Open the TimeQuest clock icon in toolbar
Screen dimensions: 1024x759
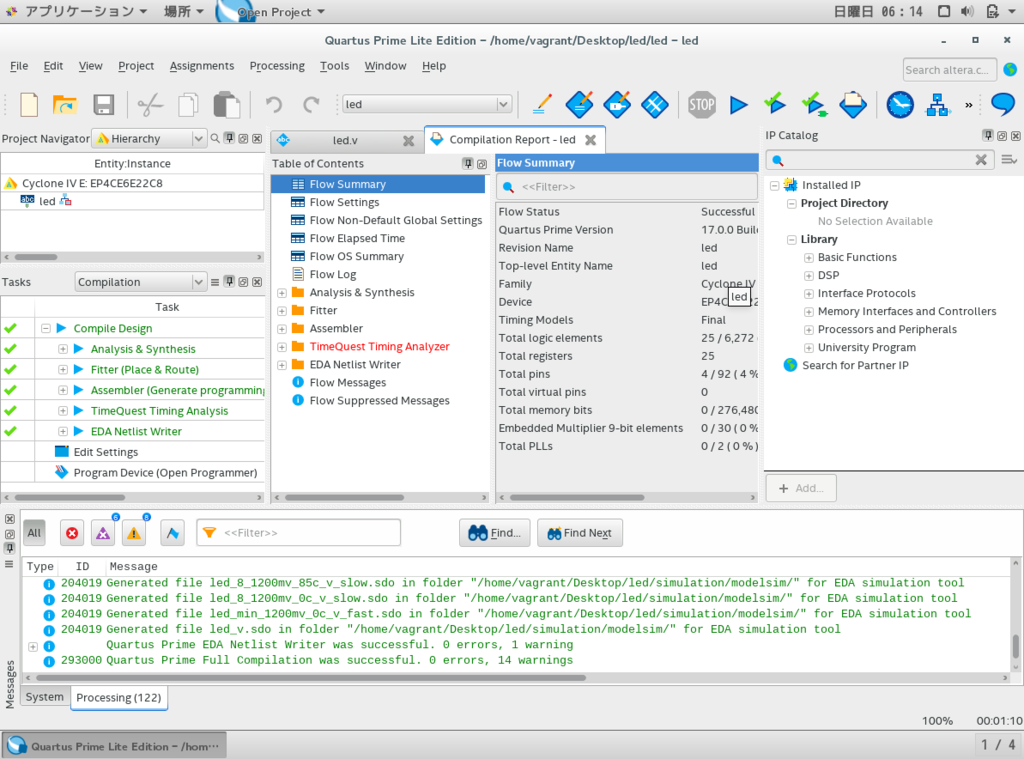900,105
